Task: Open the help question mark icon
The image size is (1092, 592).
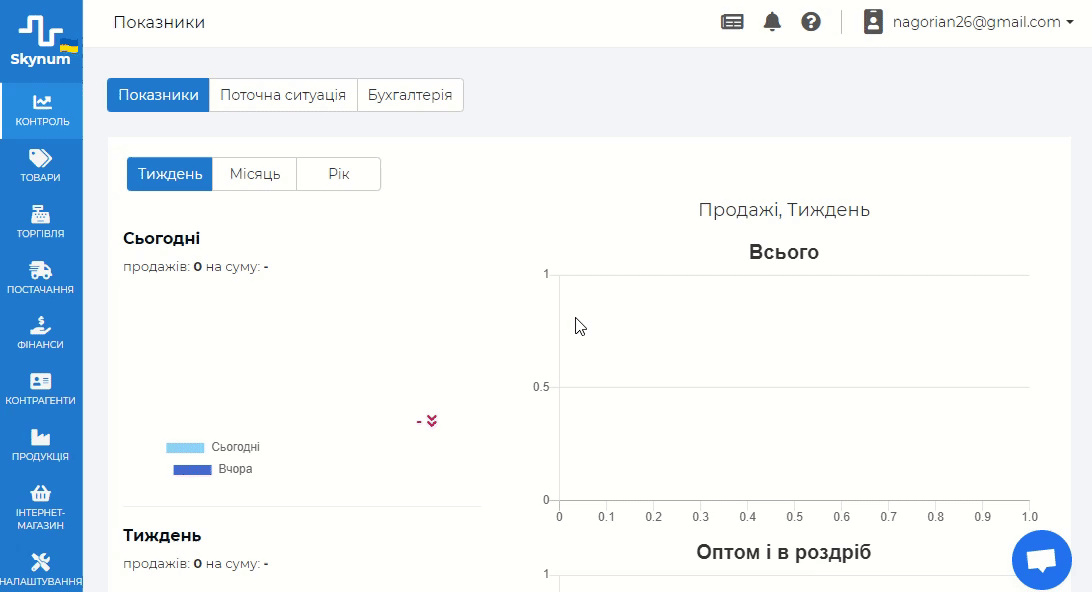Action: [811, 22]
